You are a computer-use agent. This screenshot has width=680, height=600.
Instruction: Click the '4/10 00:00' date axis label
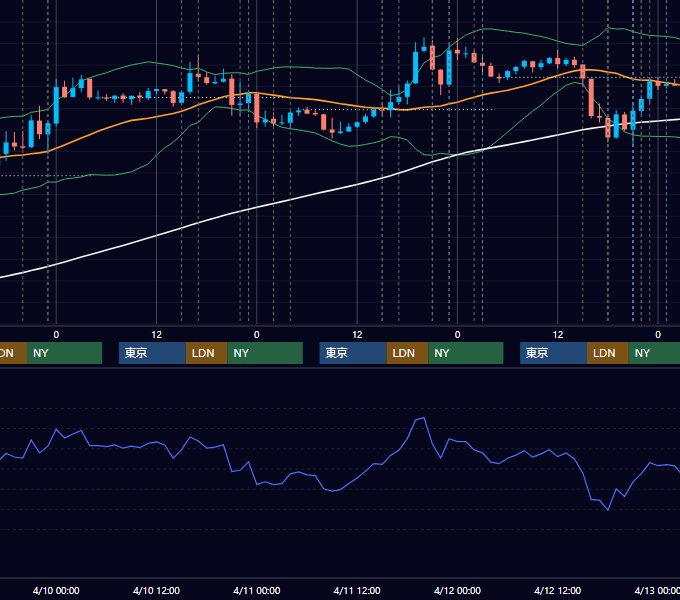(x=56, y=590)
